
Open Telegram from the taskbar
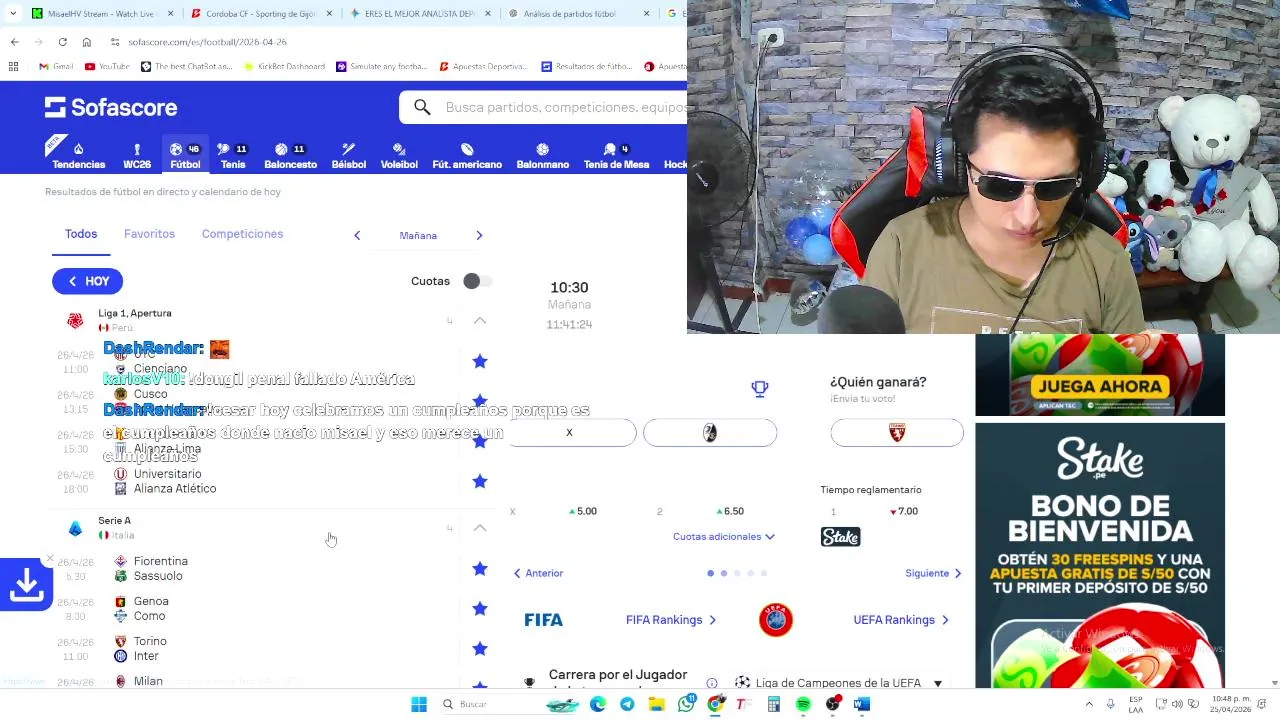[x=627, y=704]
